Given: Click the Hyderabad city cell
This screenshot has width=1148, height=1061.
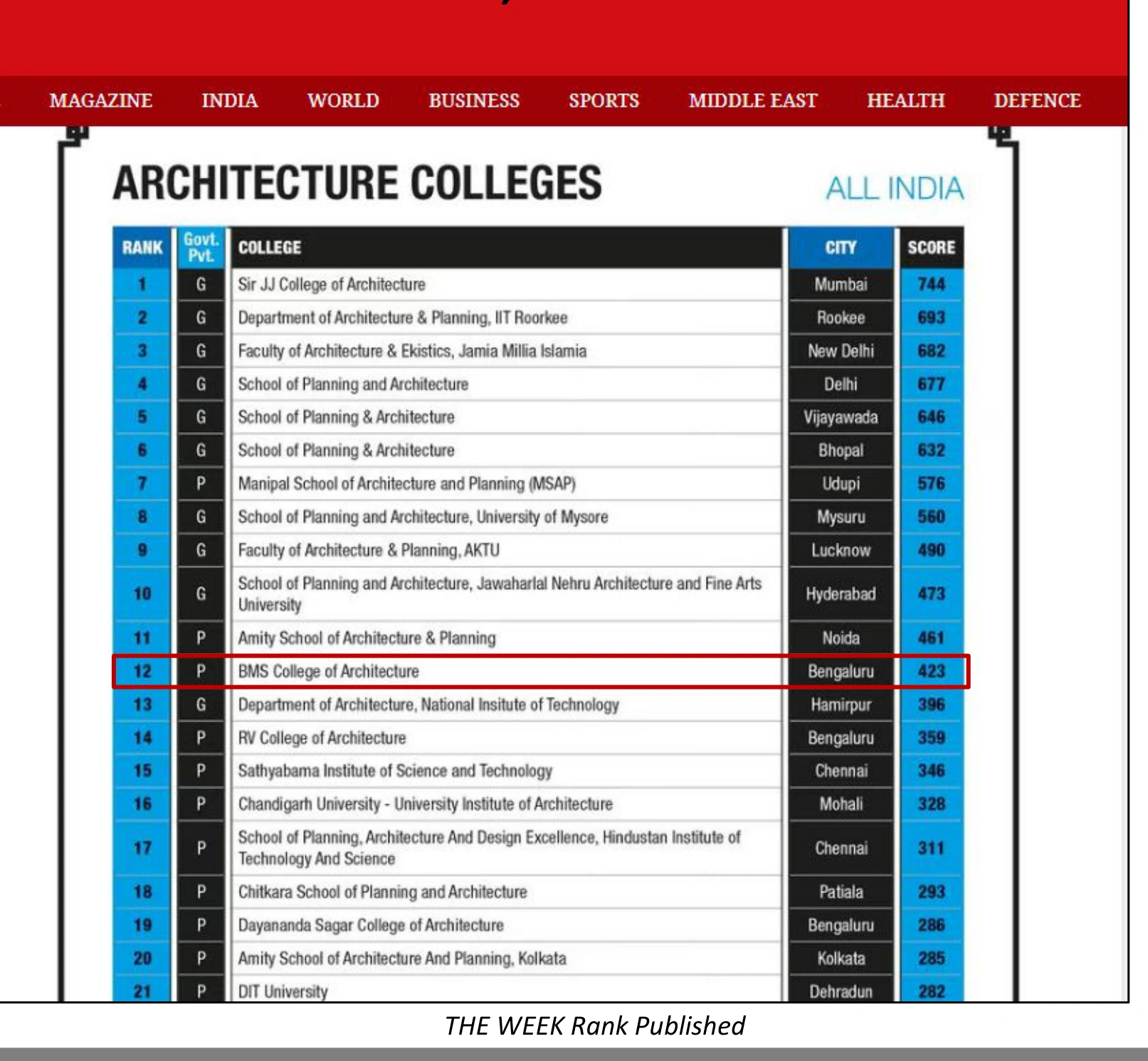Looking at the screenshot, I should point(841,593).
